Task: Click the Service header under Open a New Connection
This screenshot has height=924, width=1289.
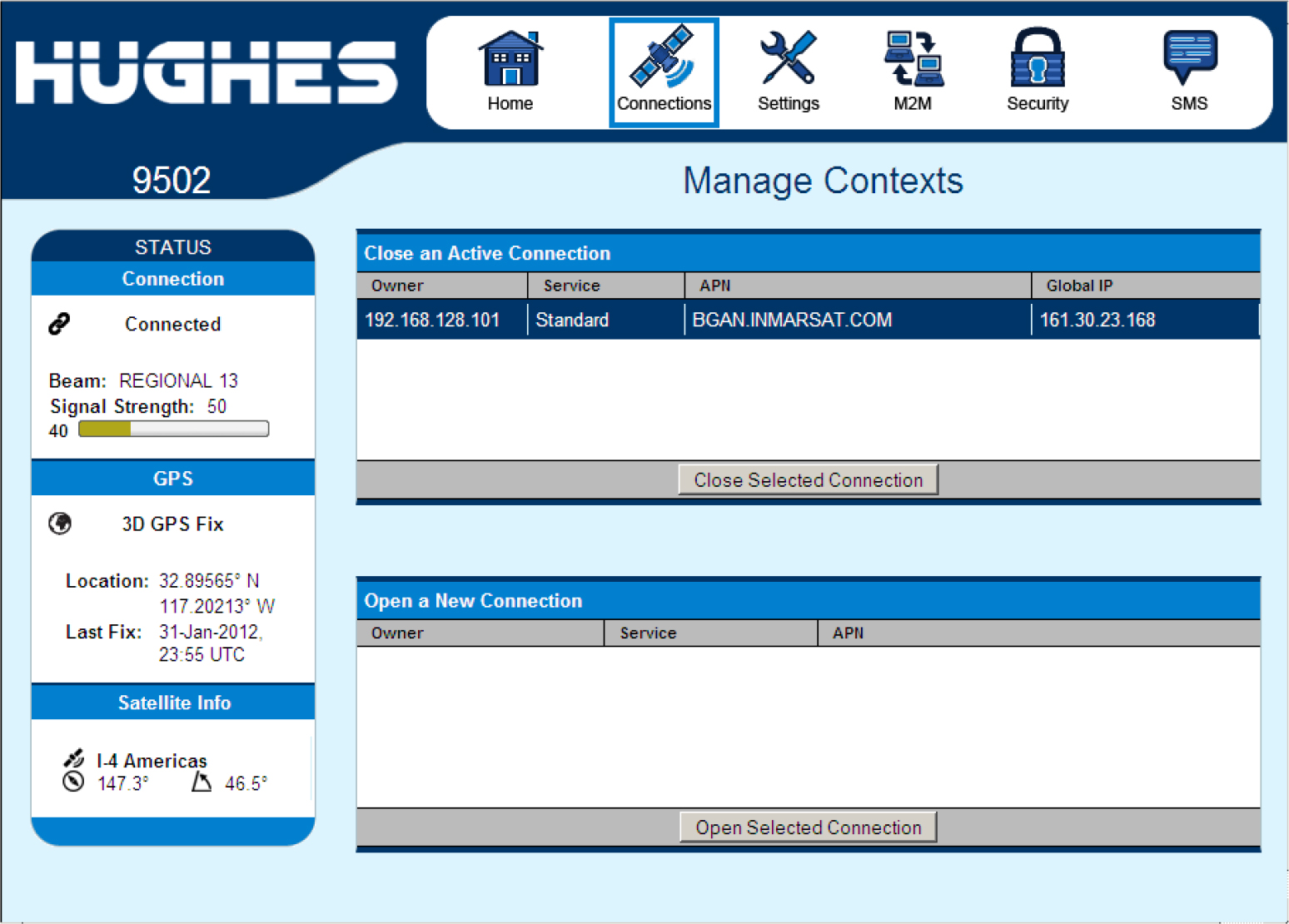Action: point(648,633)
